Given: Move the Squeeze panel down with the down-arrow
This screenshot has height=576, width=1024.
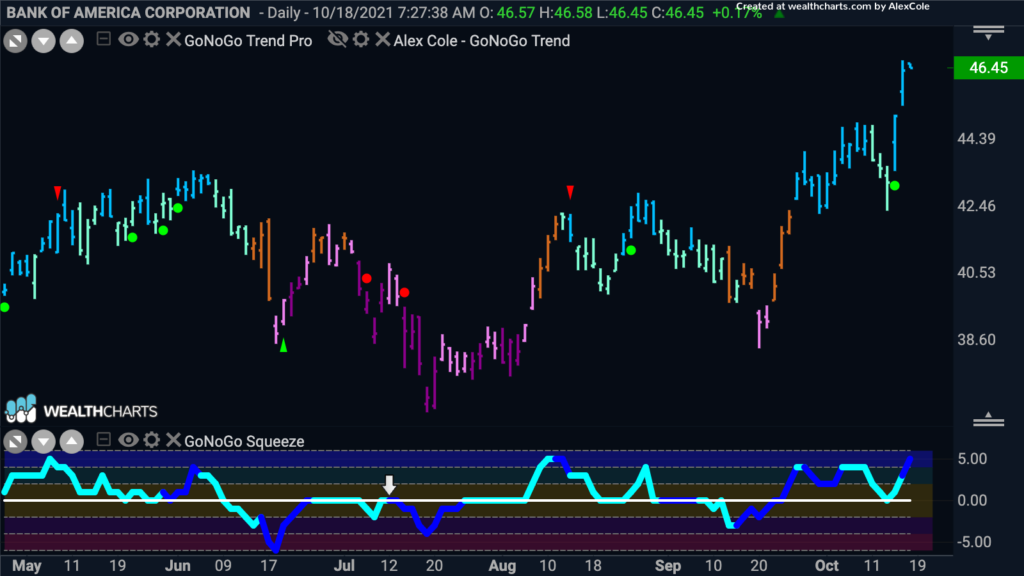Looking at the screenshot, I should click(43, 441).
